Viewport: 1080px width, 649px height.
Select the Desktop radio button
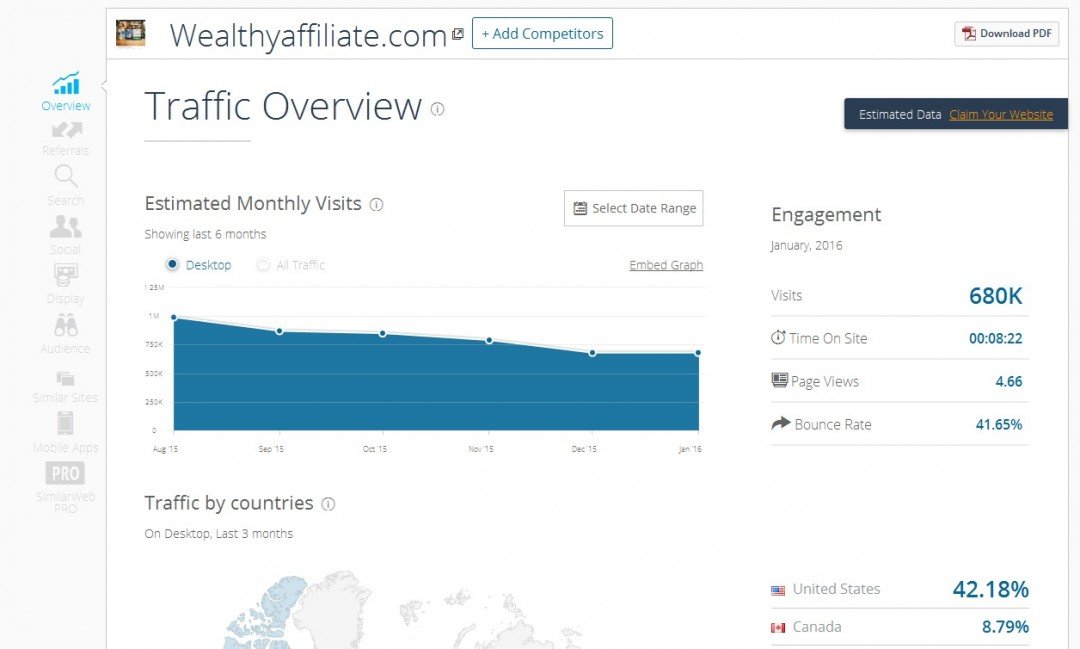172,264
